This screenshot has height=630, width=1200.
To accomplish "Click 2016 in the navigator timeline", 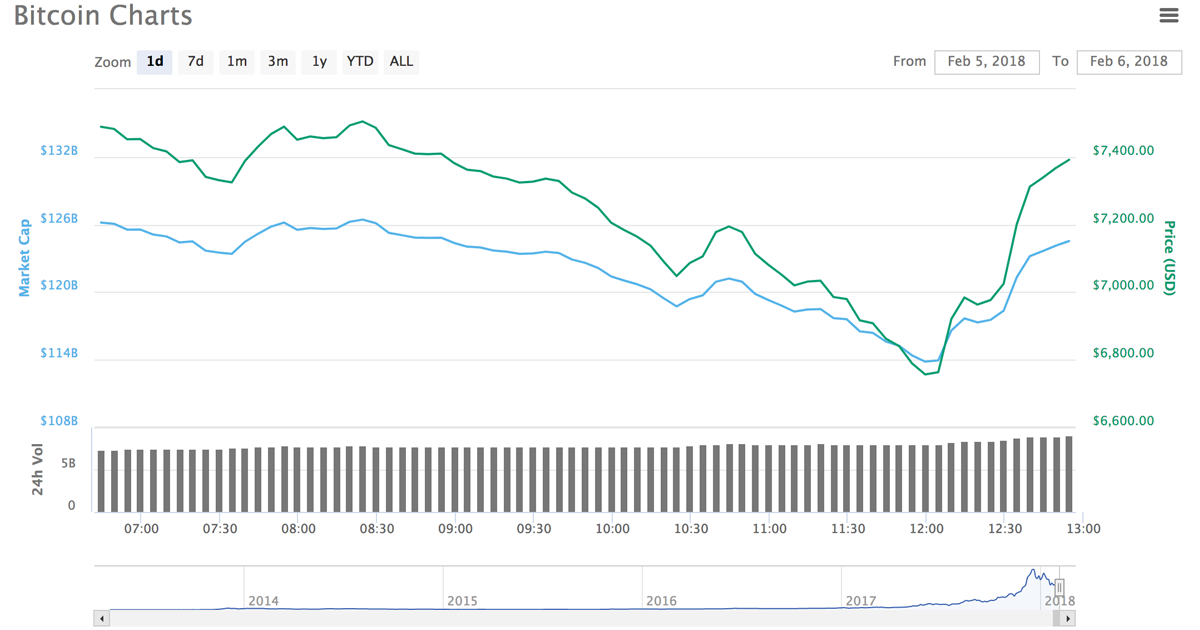I will (x=661, y=601).
